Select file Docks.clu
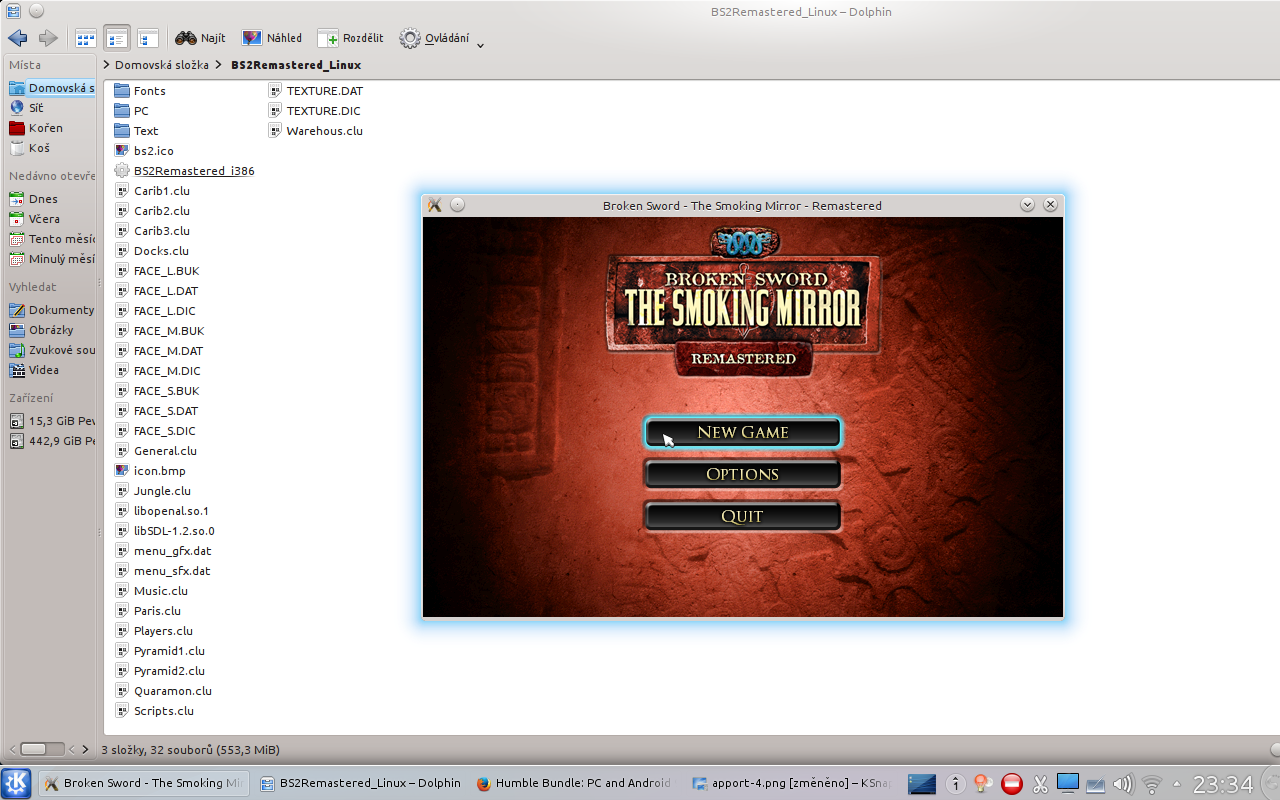 pos(152,251)
